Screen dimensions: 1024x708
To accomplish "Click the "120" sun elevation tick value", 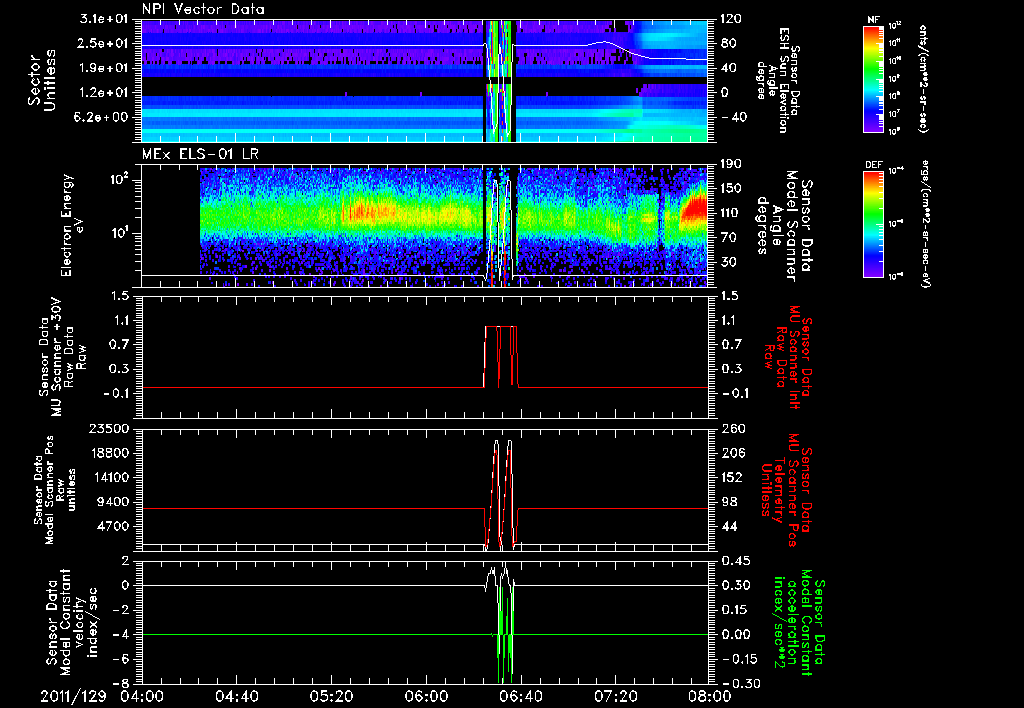I will point(730,19).
